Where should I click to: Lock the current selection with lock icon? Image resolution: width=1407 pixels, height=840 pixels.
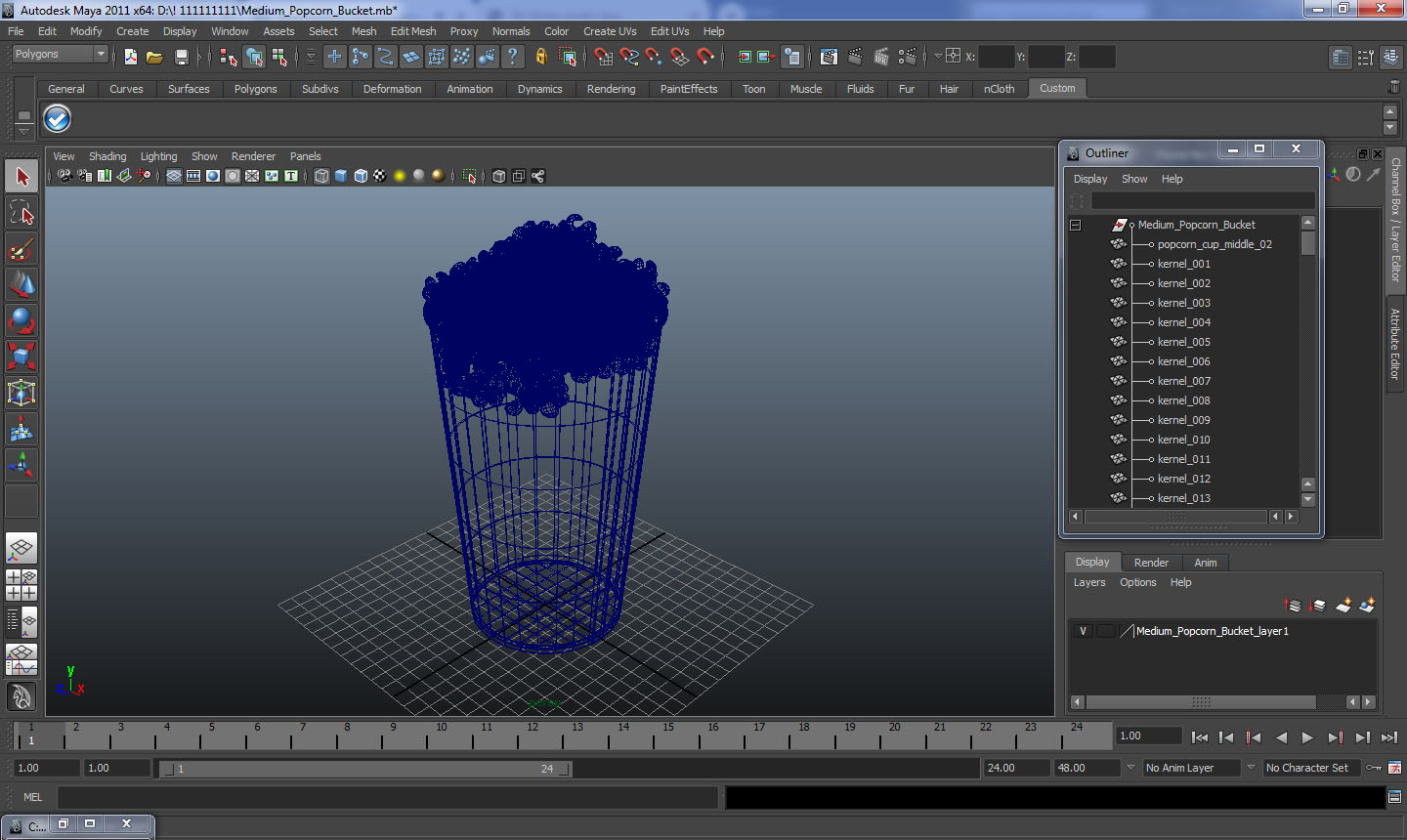540,57
